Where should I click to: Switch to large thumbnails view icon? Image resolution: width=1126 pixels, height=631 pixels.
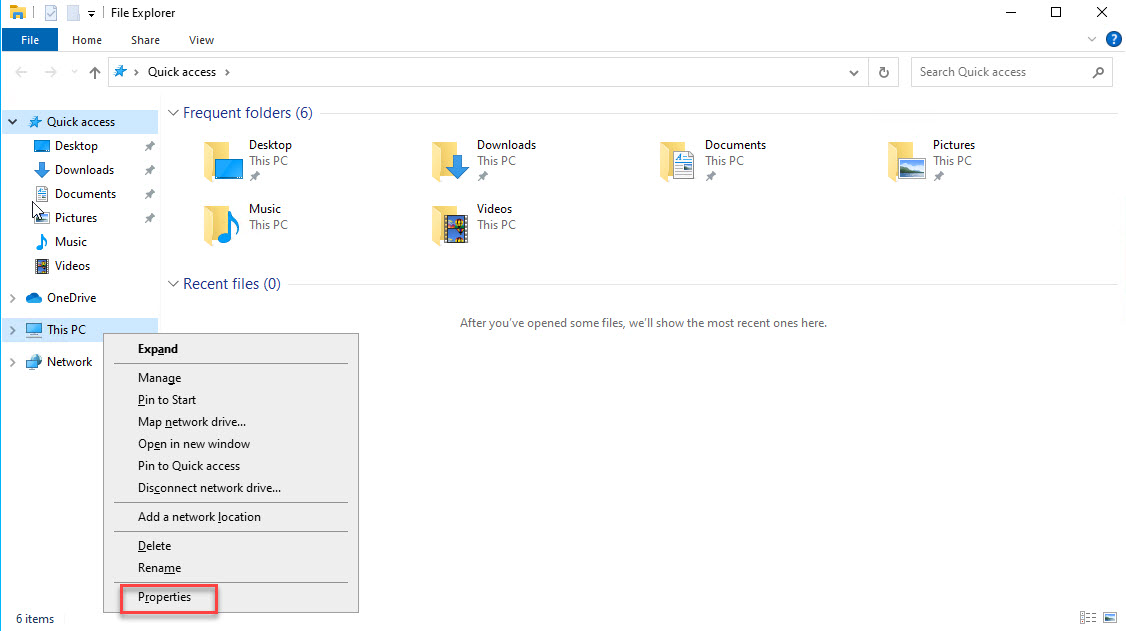1109,618
